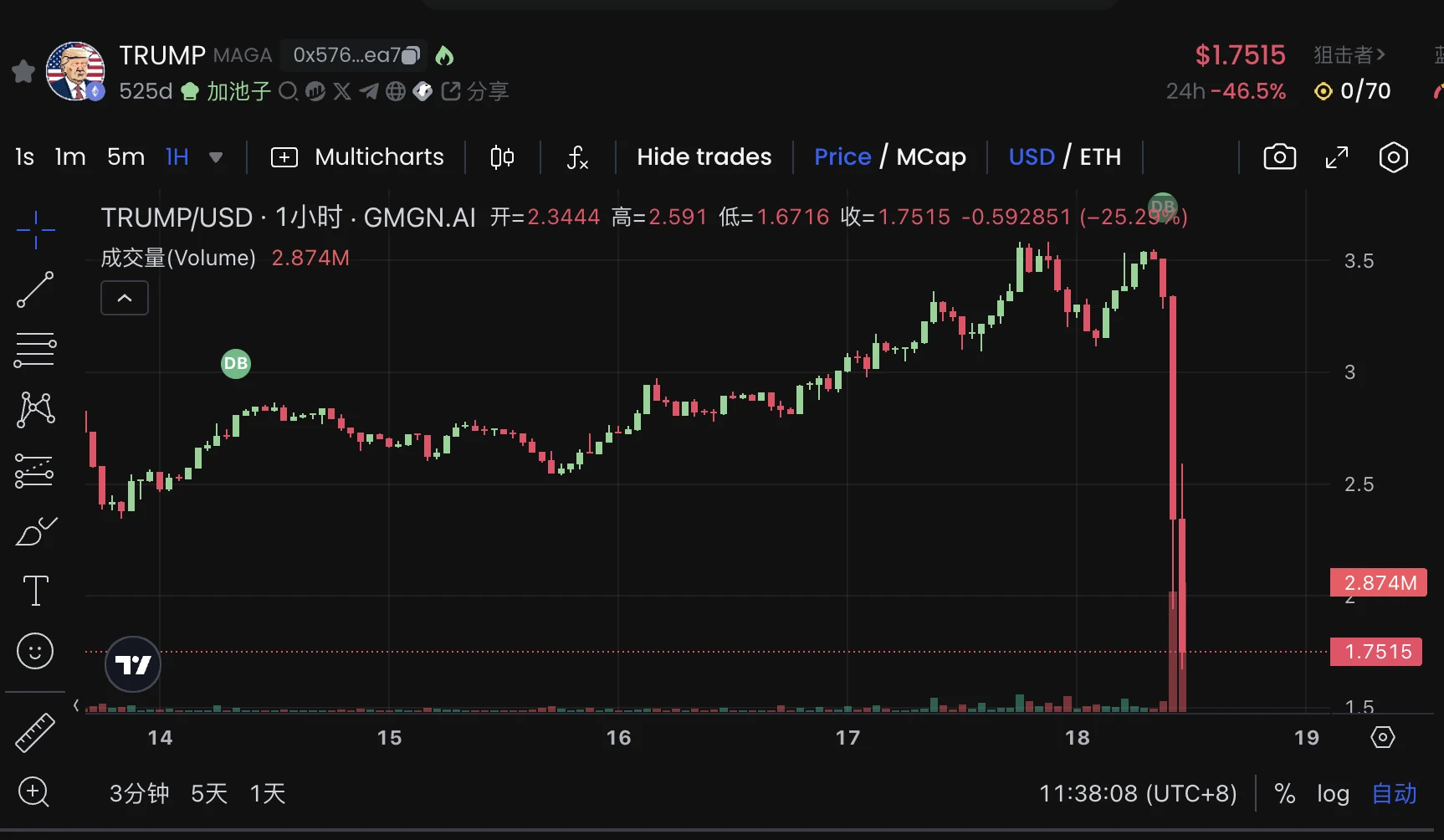Viewport: 1444px width, 840px height.
Task: Select the ruler measure tool
Action: point(35,732)
